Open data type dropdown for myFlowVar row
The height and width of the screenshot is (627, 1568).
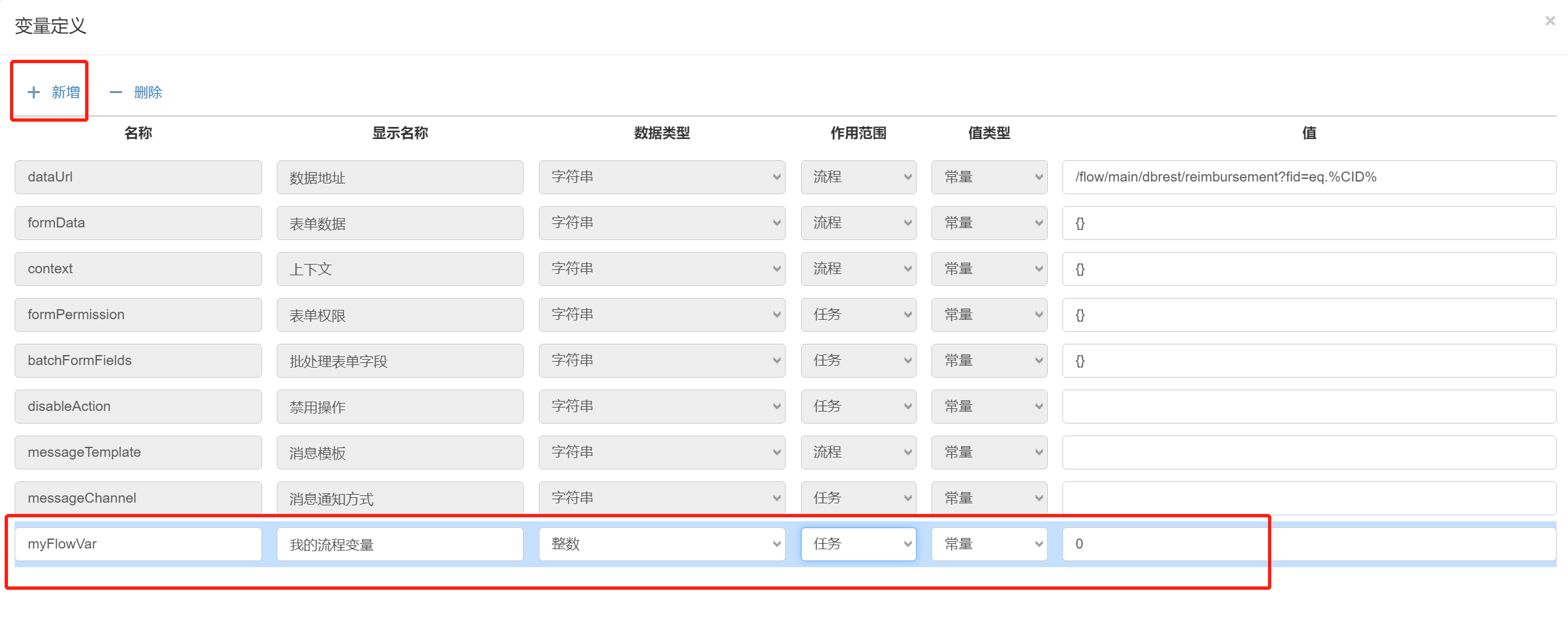pyautogui.click(x=661, y=544)
